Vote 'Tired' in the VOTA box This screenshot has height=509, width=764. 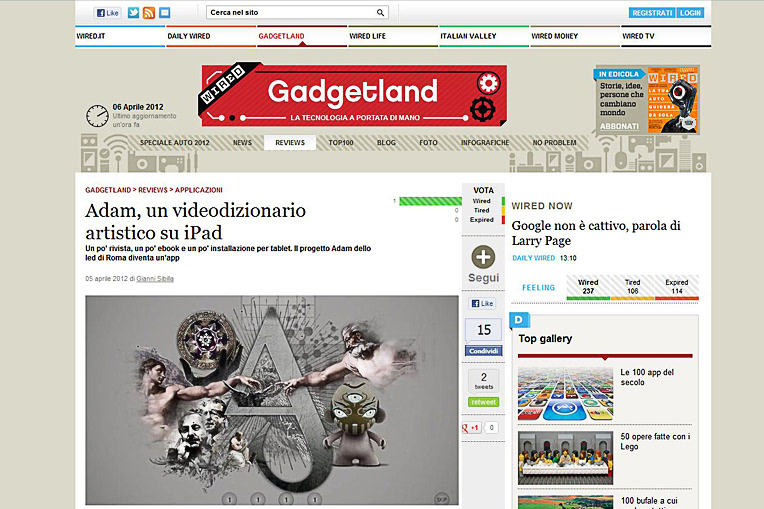click(481, 210)
